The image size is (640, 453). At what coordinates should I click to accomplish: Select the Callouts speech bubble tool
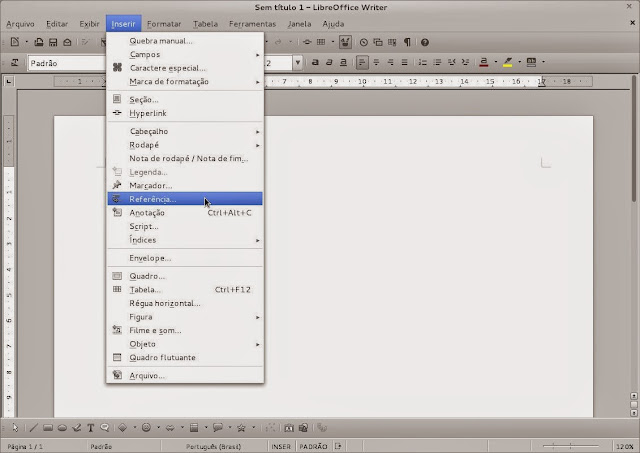tap(104, 428)
